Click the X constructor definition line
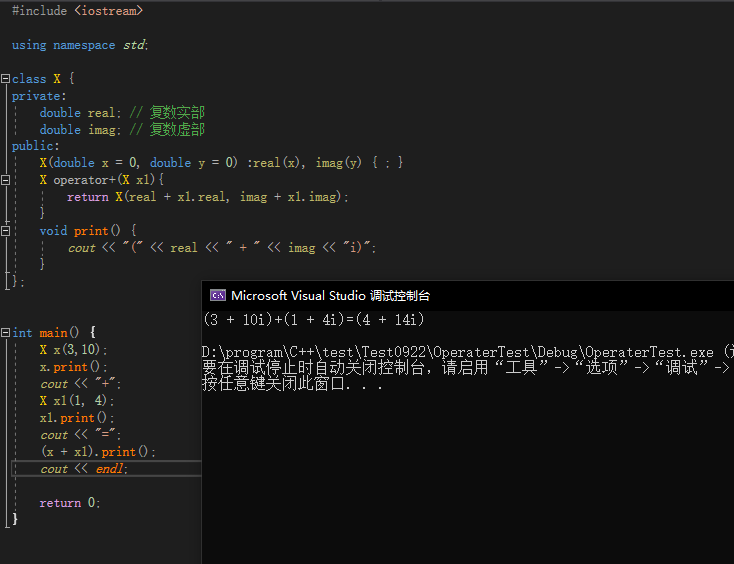 221,163
